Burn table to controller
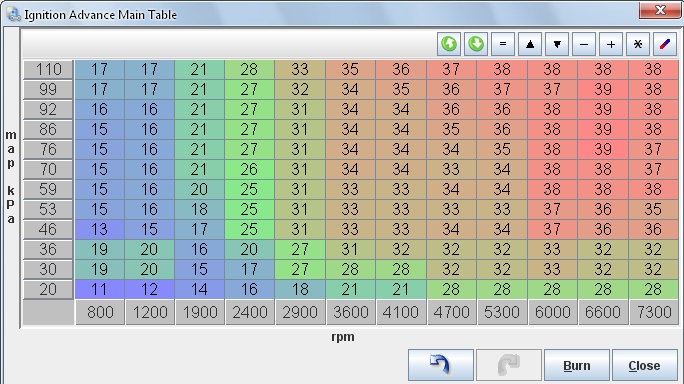The height and width of the screenshot is (384, 684). pyautogui.click(x=577, y=365)
